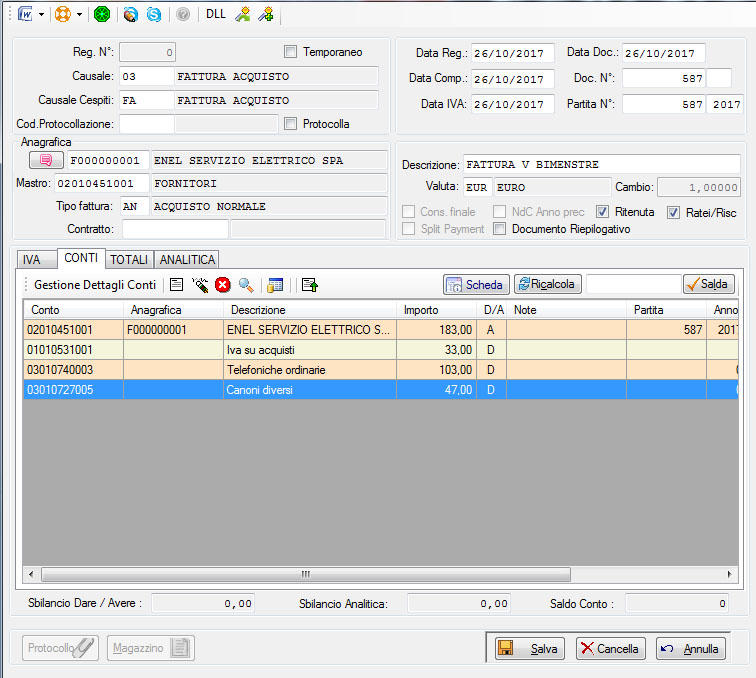Uncheck the Ritenuta checkbox
The image size is (756, 678).
(x=602, y=212)
